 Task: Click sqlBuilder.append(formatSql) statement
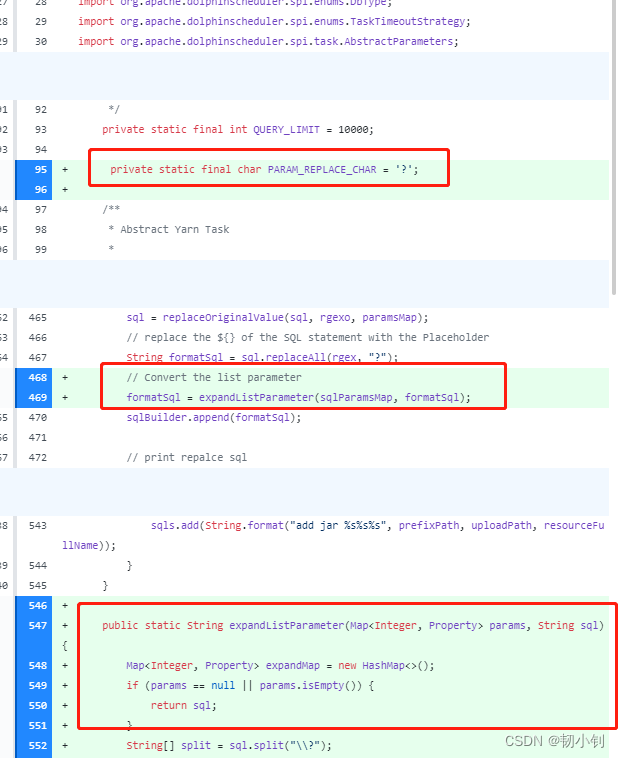point(214,418)
